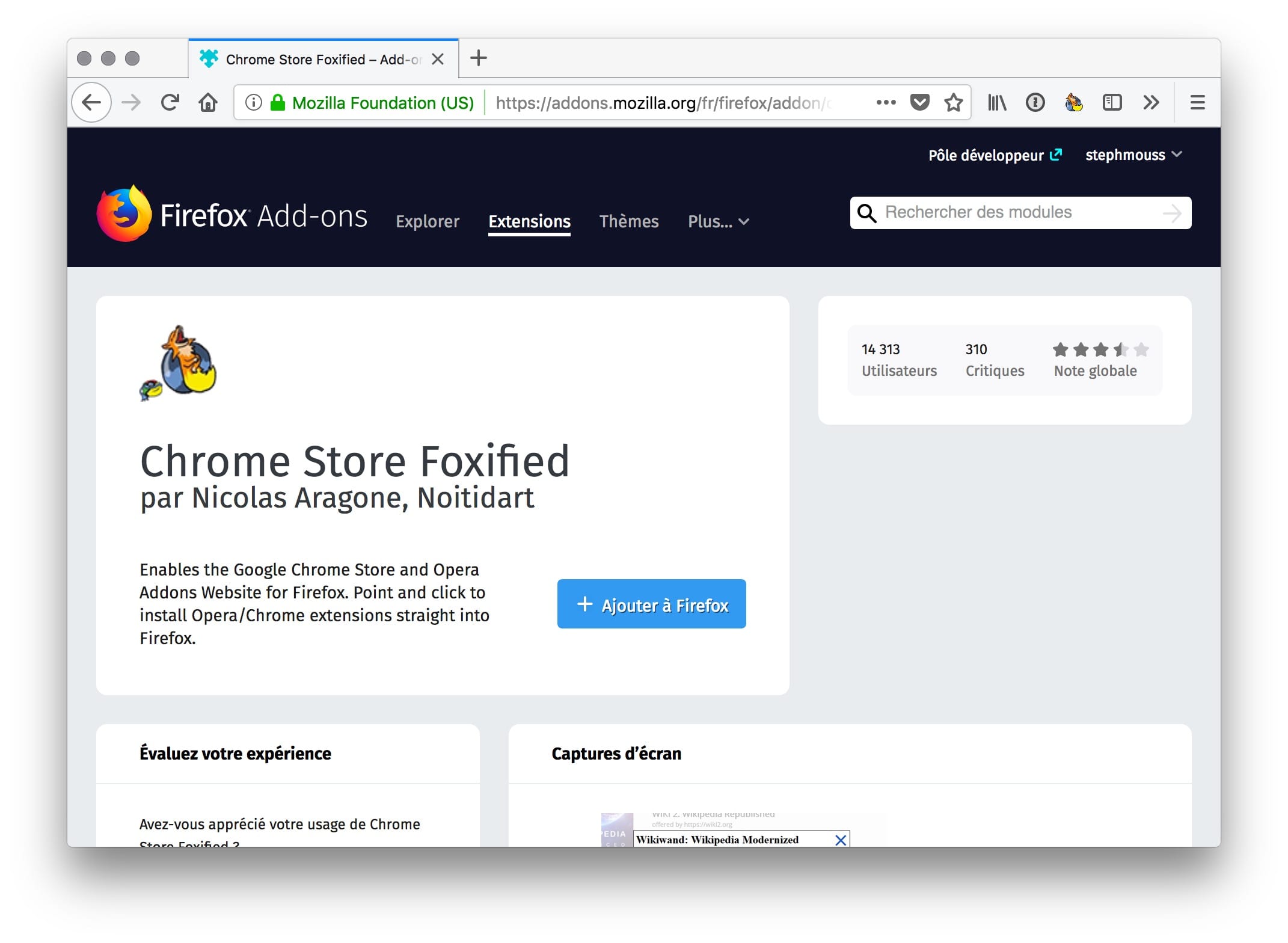The height and width of the screenshot is (943, 1288).
Task: Open the Extensions section
Action: click(x=529, y=221)
